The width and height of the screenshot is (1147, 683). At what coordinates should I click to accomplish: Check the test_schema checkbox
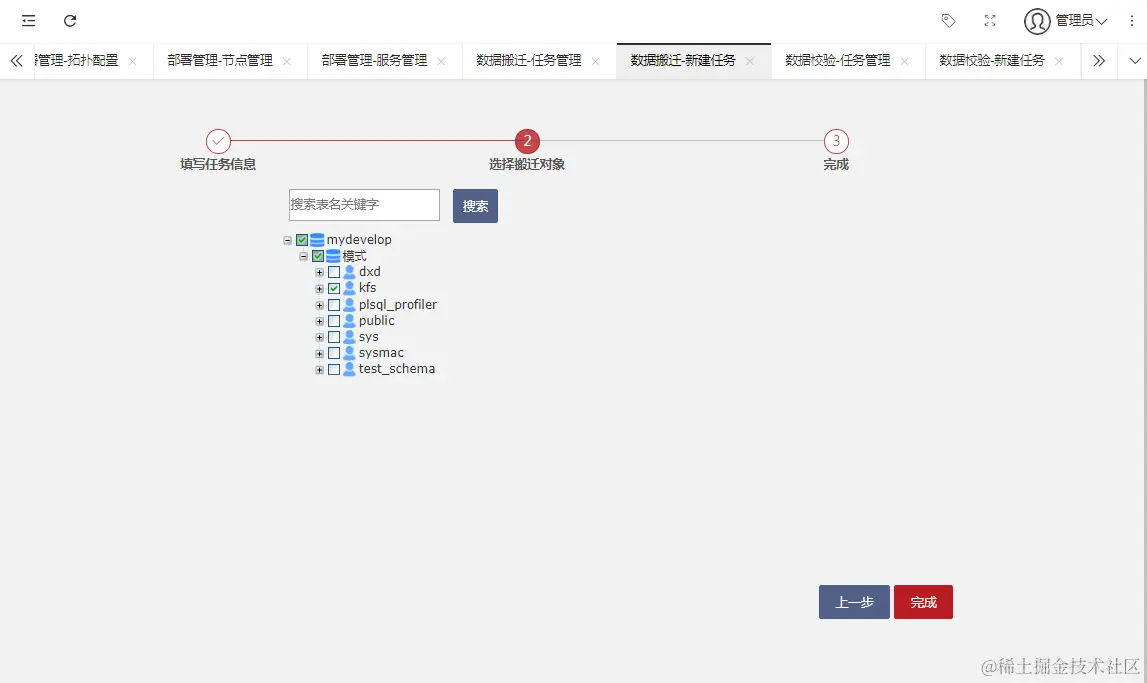pos(334,369)
